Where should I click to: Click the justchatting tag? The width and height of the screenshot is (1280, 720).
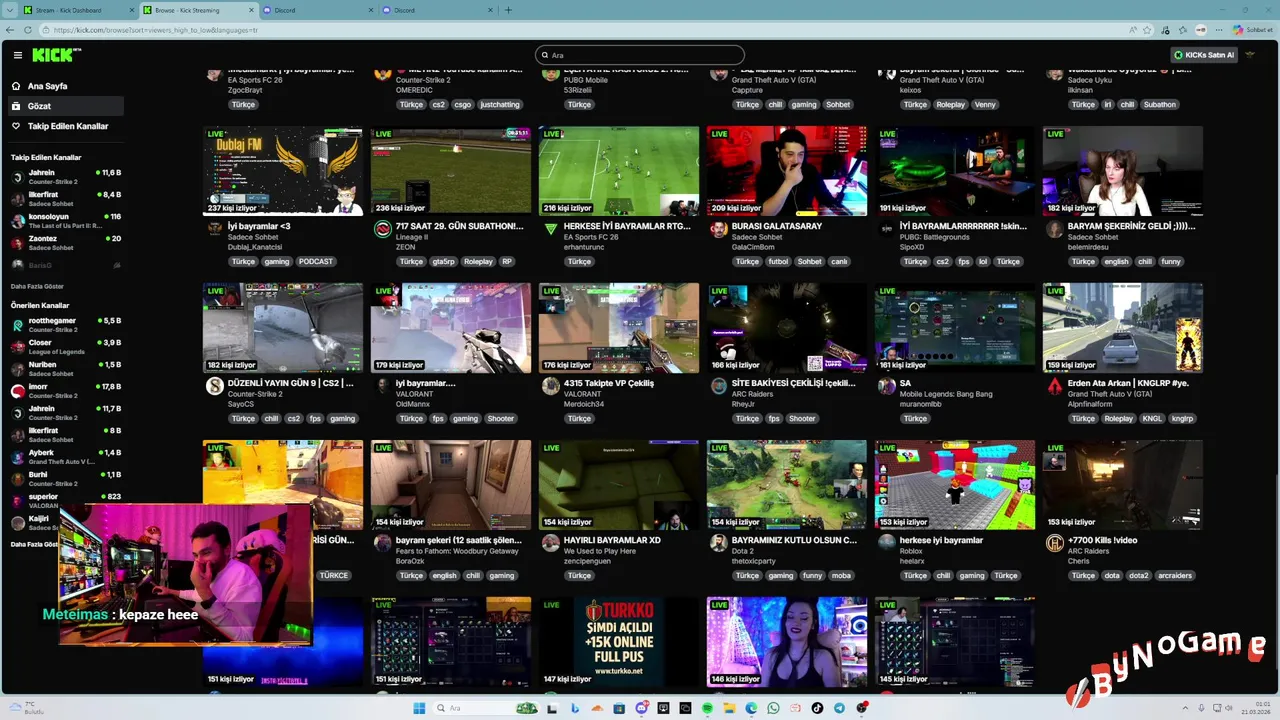pyautogui.click(x=500, y=104)
